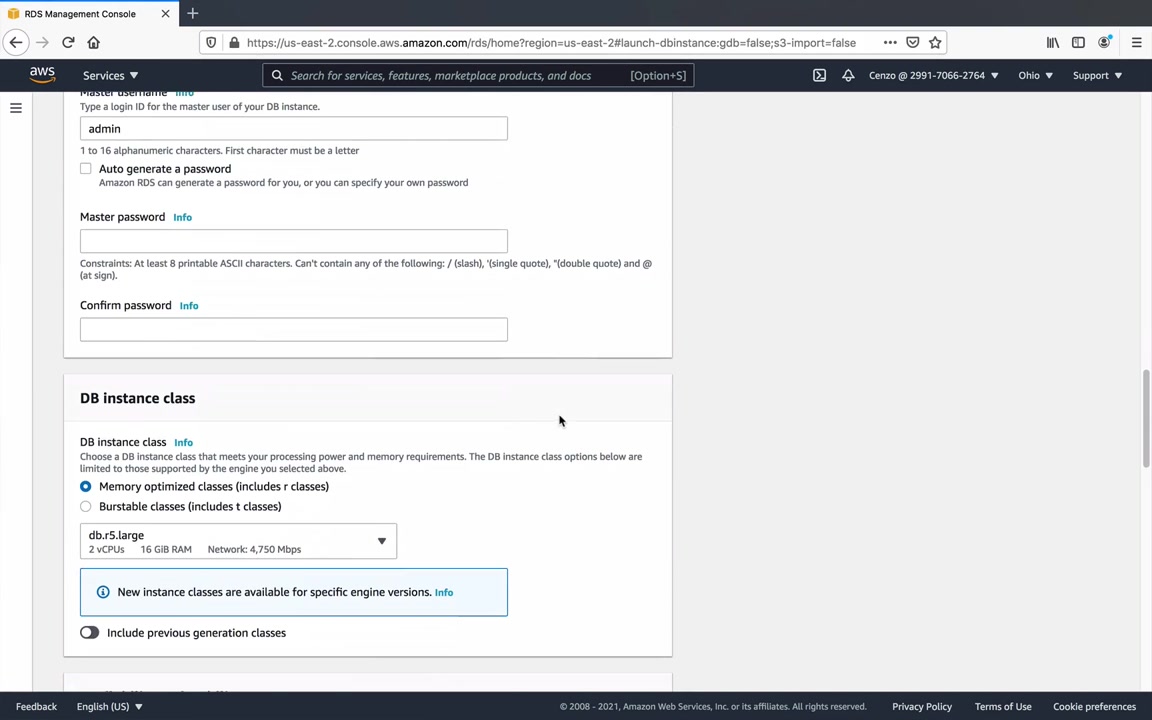Screen dimensions: 1152x720
Task: Bookmark this page with the star icon
Action: [935, 43]
